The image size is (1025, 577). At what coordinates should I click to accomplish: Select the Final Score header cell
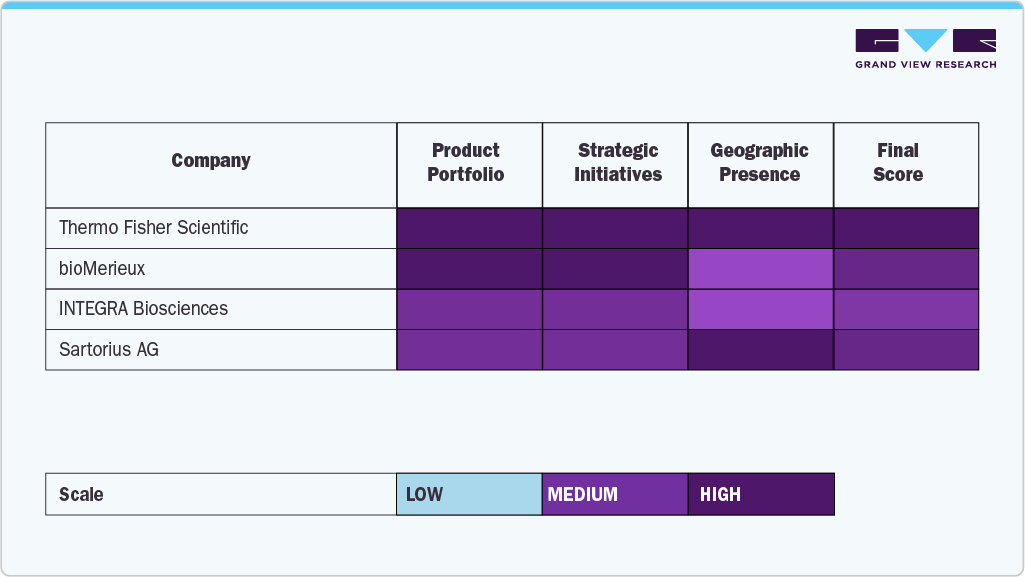(898, 163)
